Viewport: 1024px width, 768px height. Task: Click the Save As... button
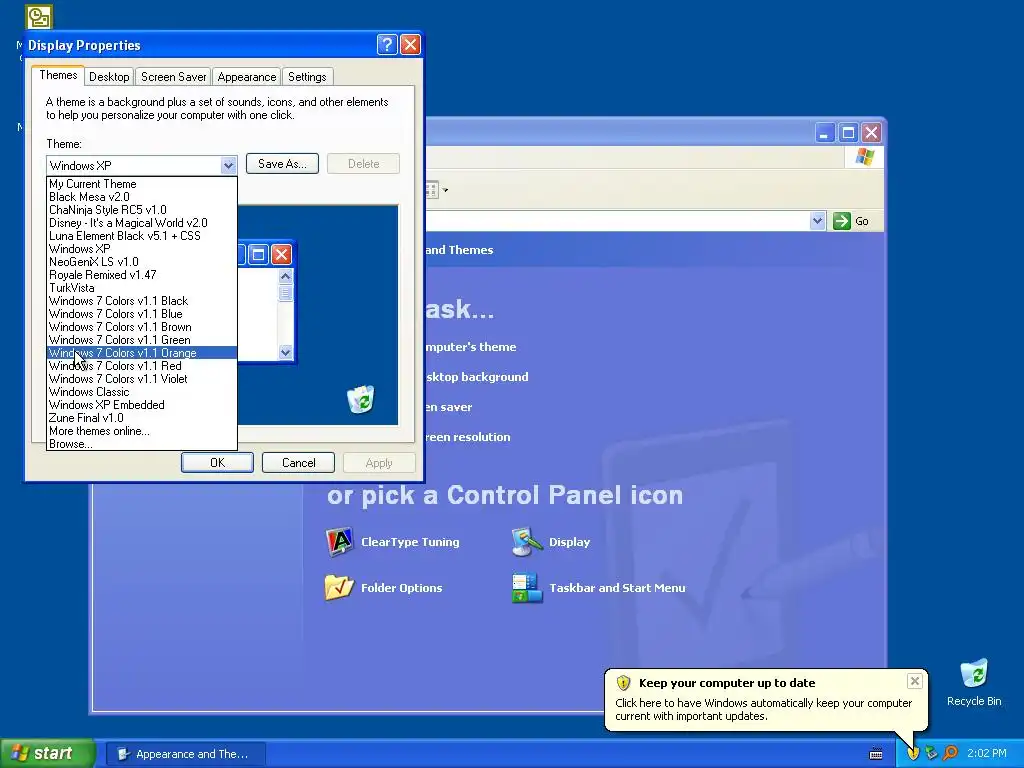pos(282,164)
